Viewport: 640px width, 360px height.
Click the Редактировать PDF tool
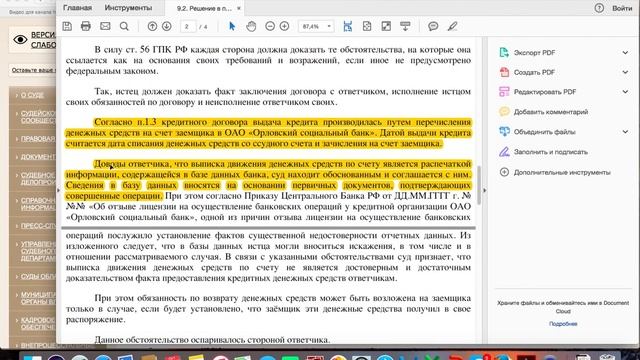click(545, 92)
